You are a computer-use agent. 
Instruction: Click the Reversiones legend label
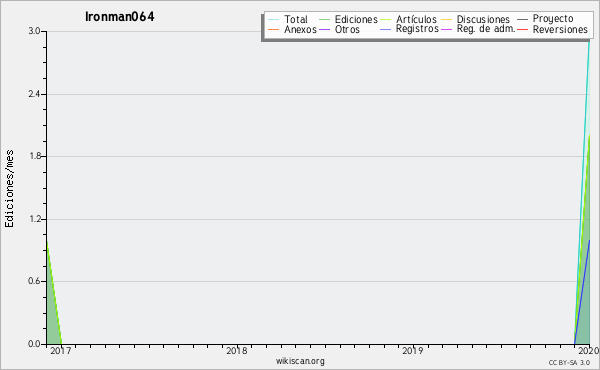[x=560, y=29]
